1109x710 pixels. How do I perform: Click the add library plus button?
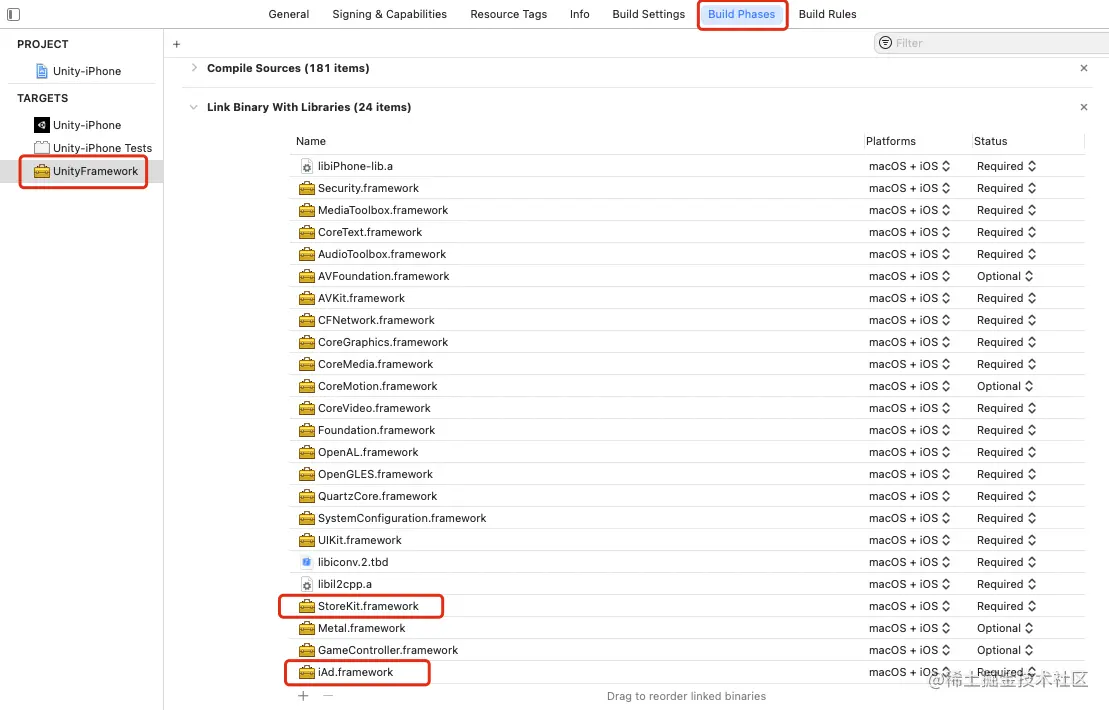(303, 696)
